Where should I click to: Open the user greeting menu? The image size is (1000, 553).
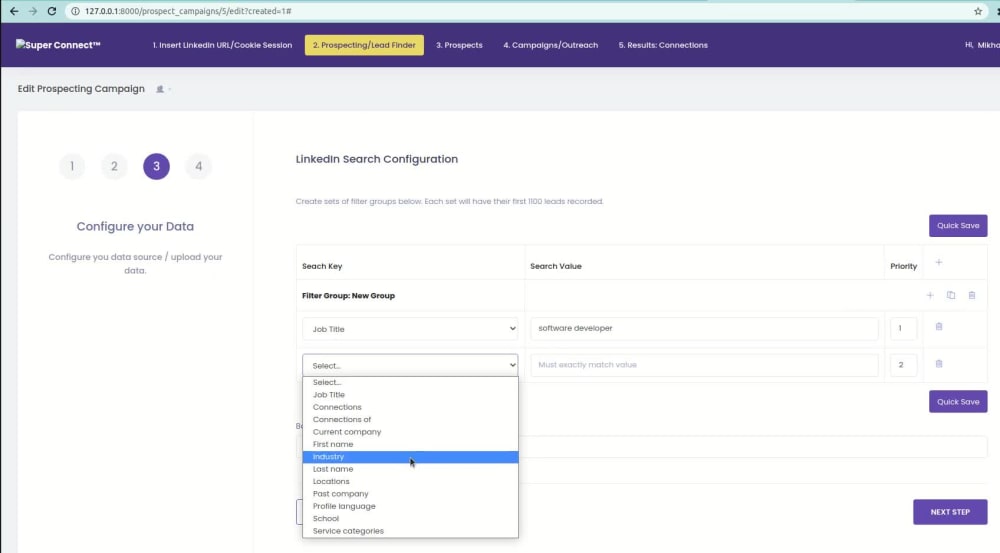(x=982, y=45)
